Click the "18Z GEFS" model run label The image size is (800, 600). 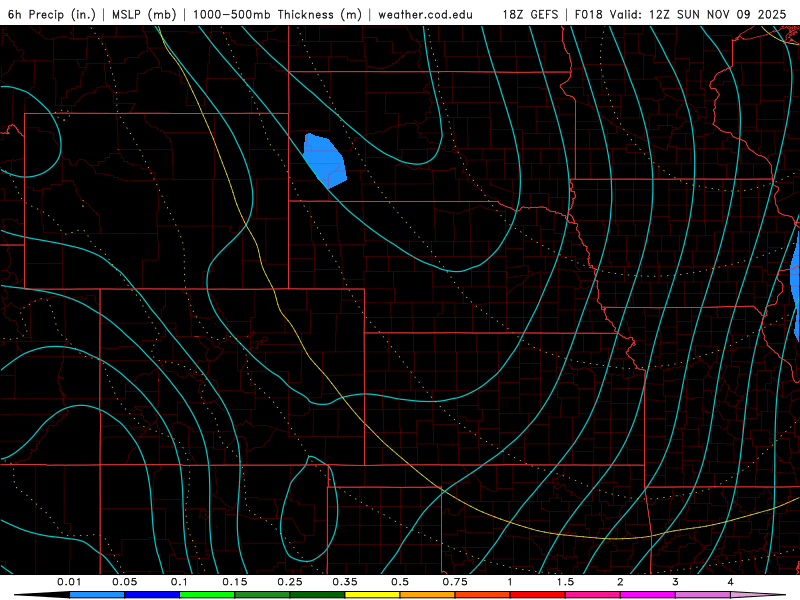click(x=530, y=14)
